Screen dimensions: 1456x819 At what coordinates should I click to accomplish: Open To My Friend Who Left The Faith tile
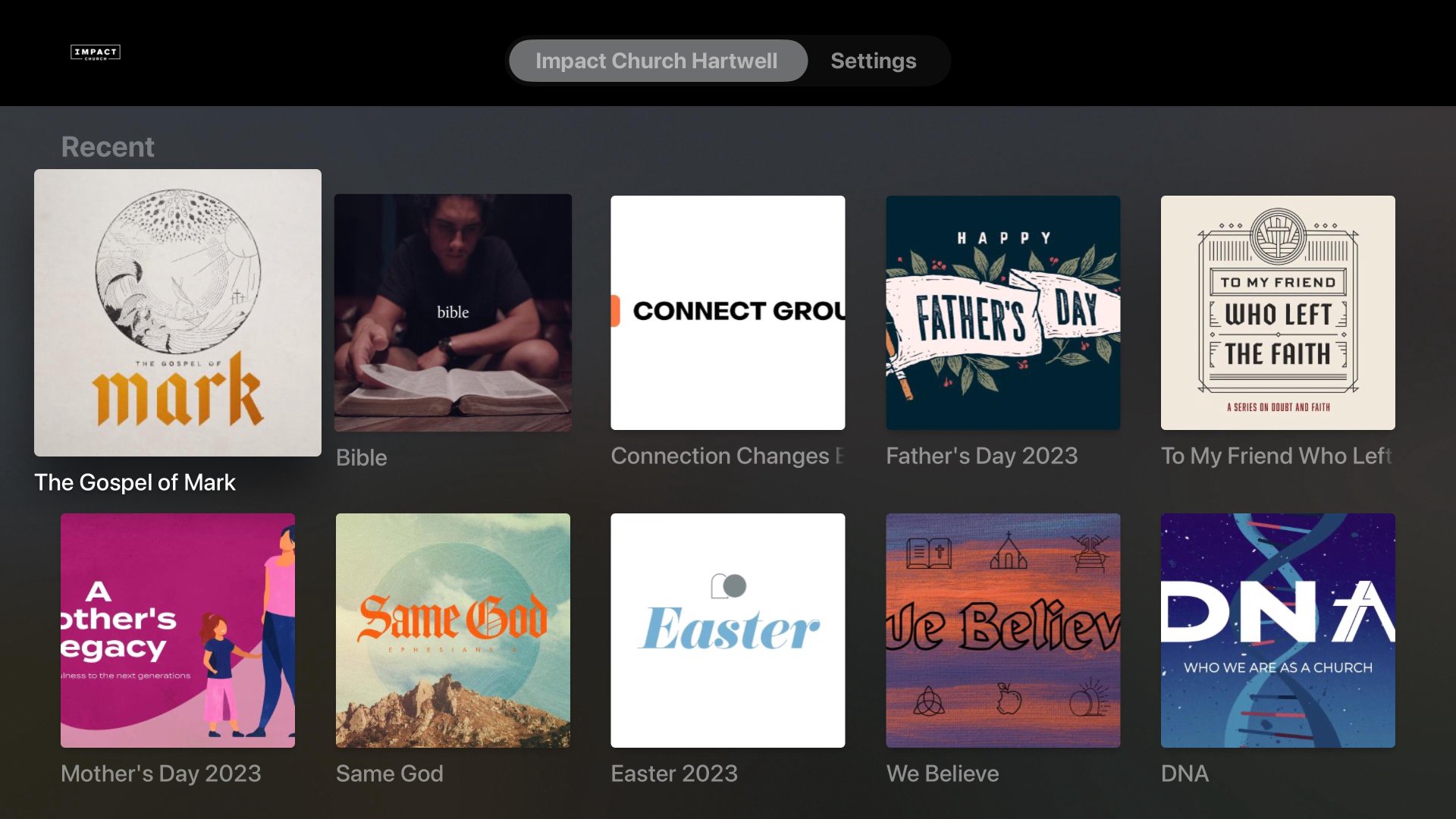[1277, 312]
